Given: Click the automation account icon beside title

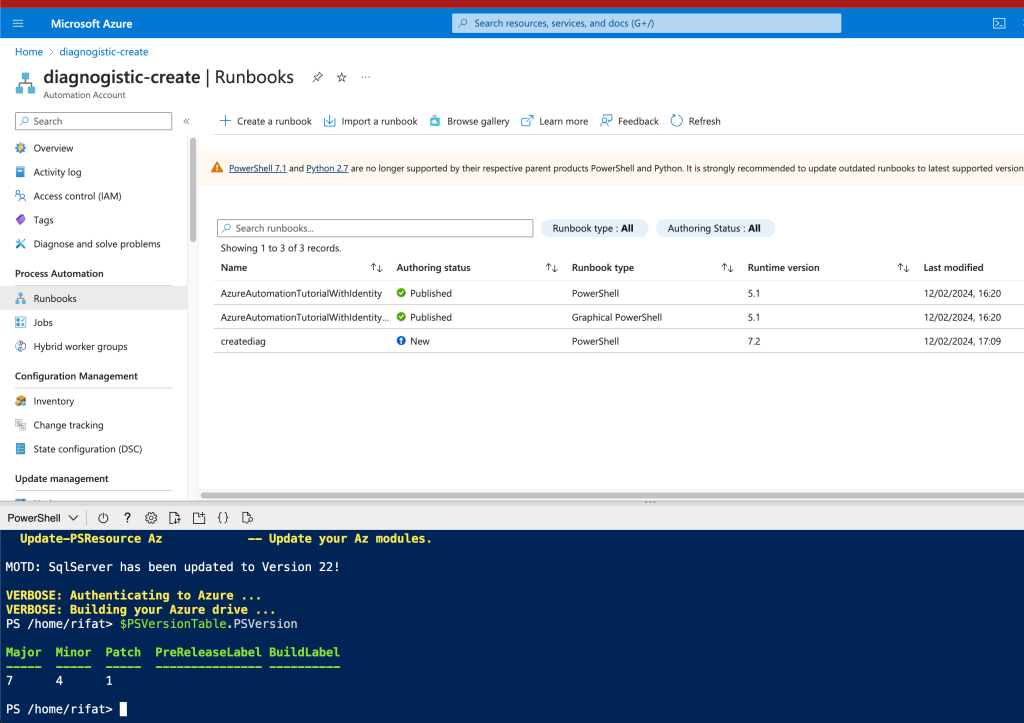Looking at the screenshot, I should coord(25,84).
